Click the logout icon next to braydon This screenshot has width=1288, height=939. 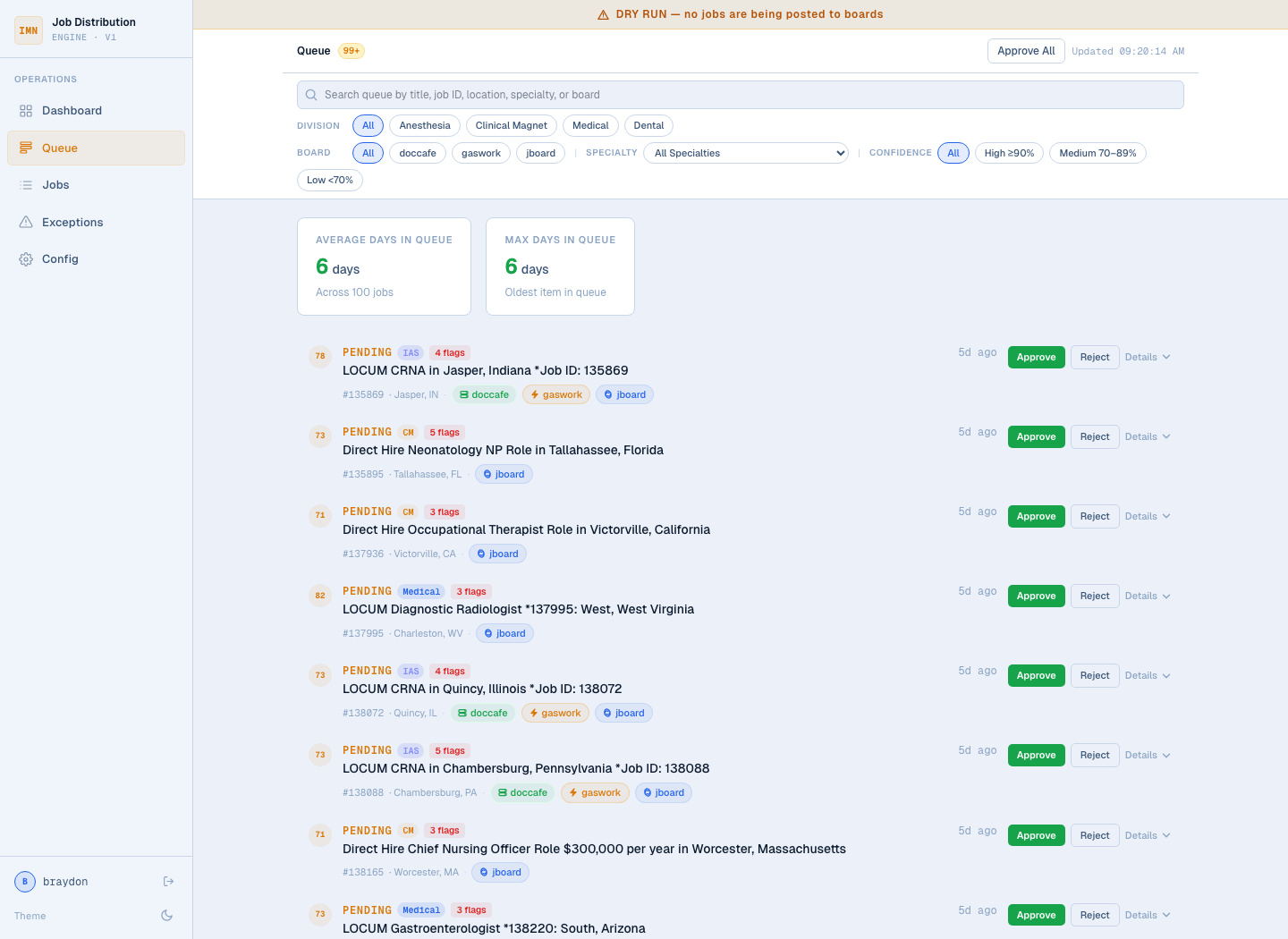pos(168,882)
